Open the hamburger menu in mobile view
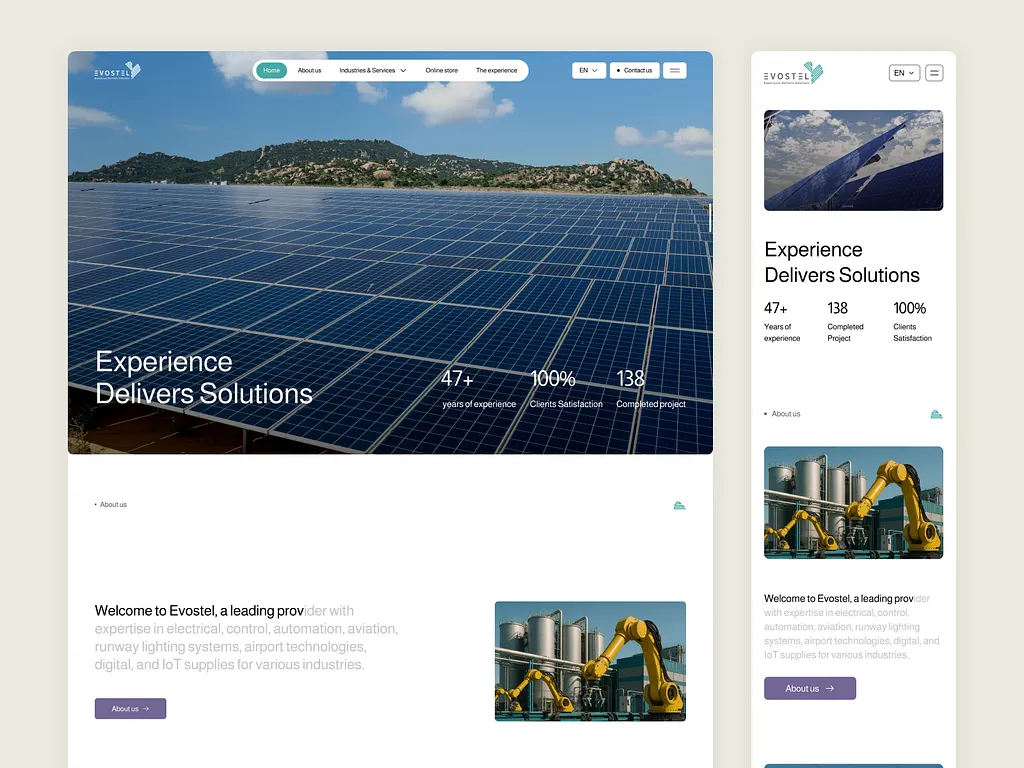Viewport: 1024px width, 768px height. [x=934, y=73]
